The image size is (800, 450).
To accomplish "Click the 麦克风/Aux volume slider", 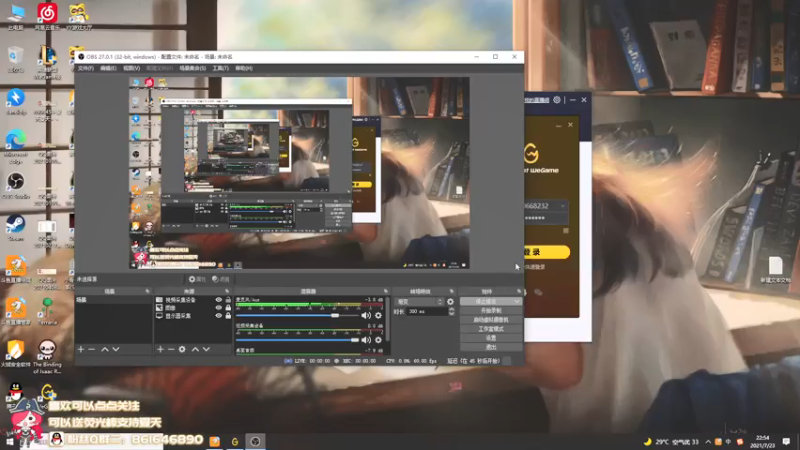I will [297, 315].
